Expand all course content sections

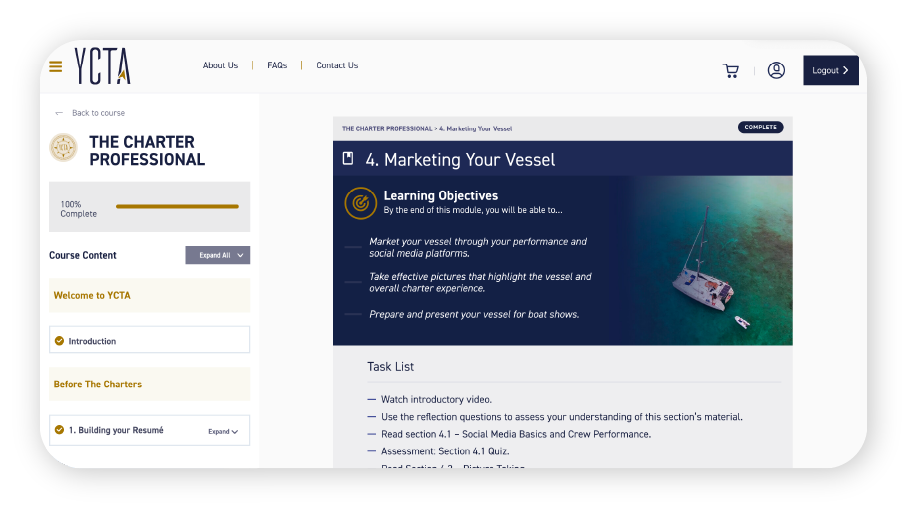[218, 255]
